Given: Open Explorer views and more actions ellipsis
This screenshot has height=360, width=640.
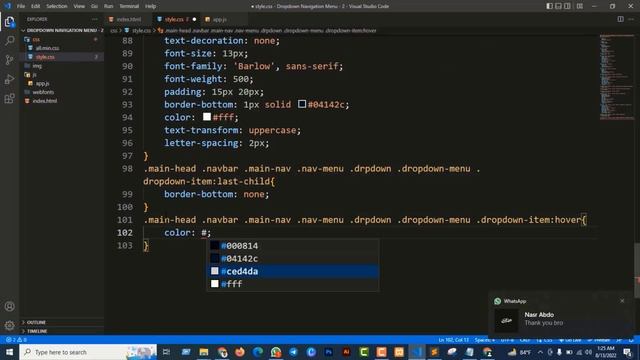Looking at the screenshot, I should pyautogui.click(x=95, y=19).
